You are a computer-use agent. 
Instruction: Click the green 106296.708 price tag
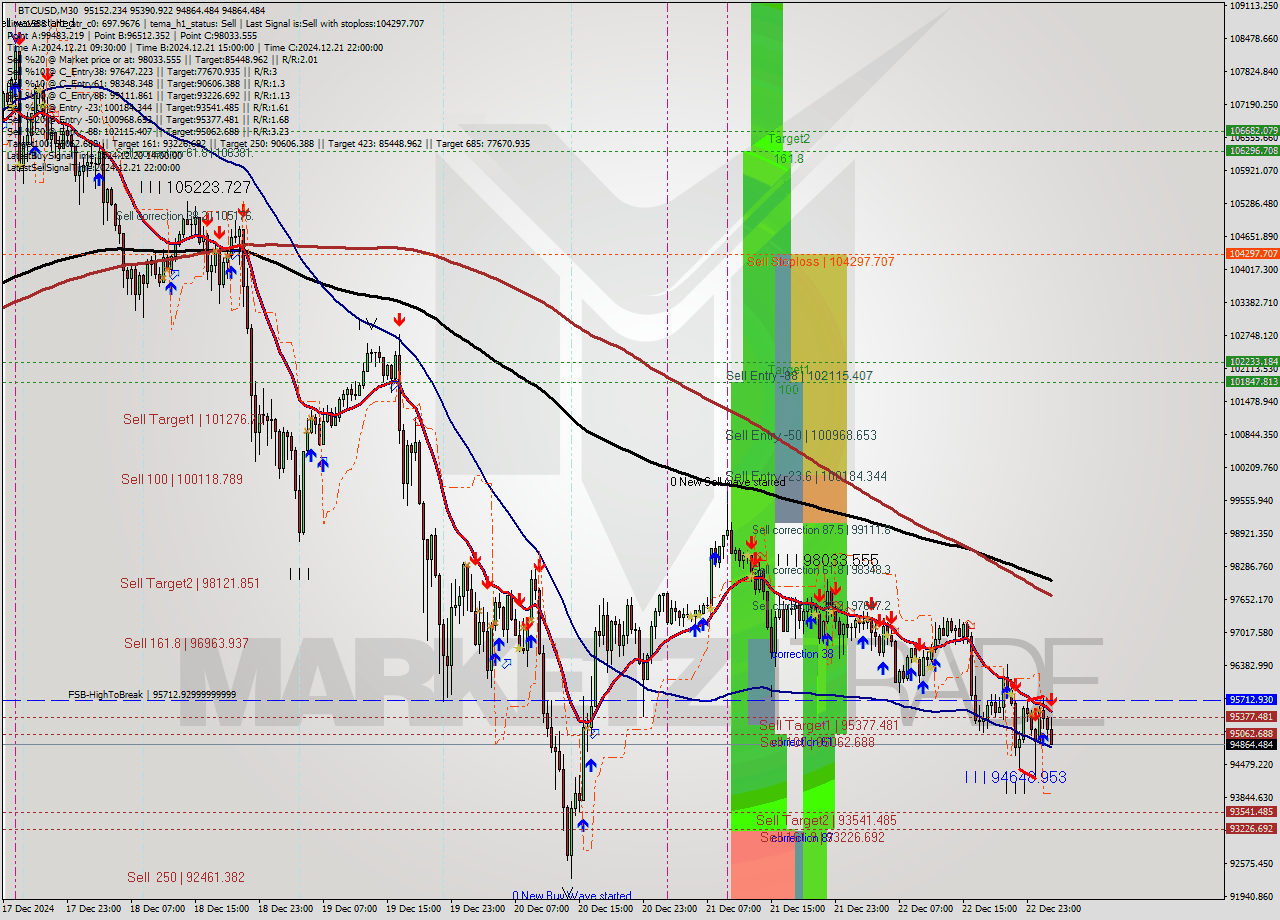click(x=1252, y=151)
